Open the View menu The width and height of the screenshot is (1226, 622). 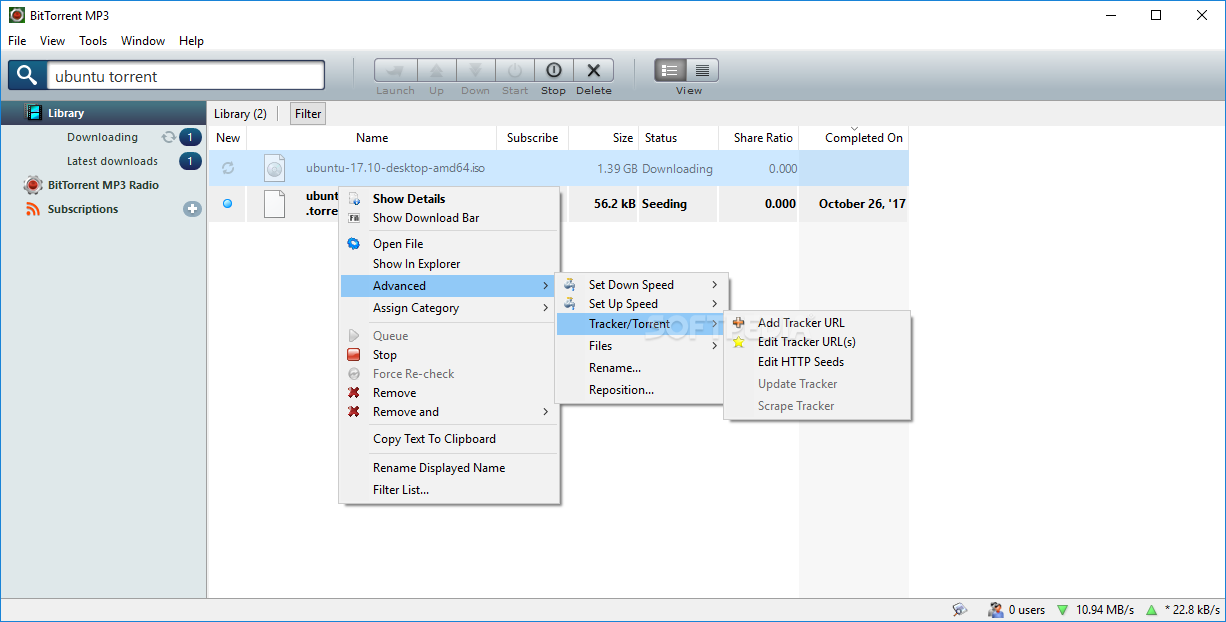(x=52, y=41)
